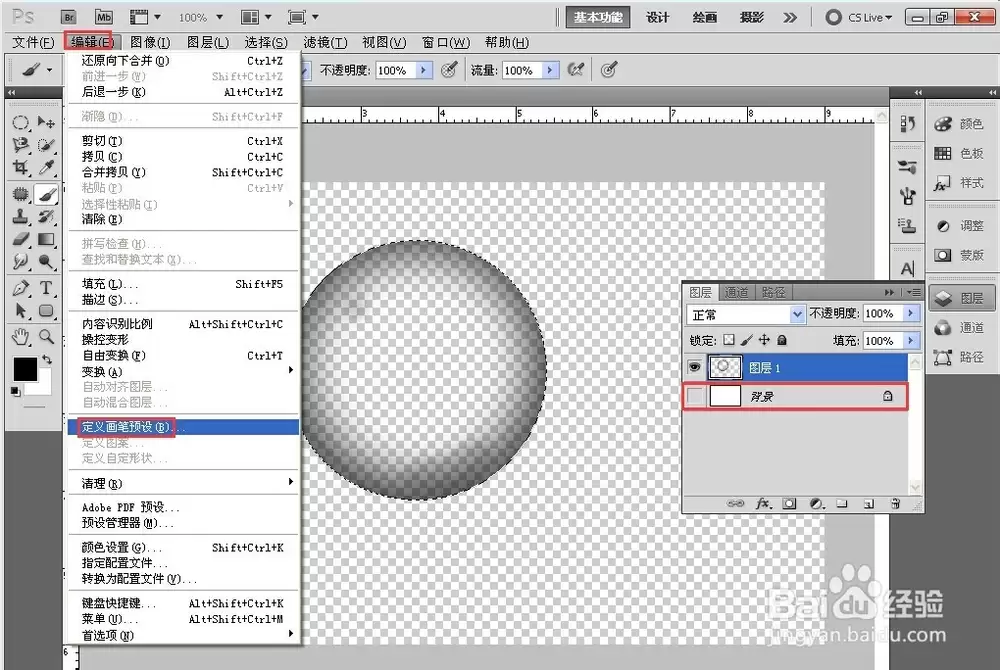This screenshot has height=670, width=1000.
Task: Toggle lock transparent pixels
Action: click(x=729, y=340)
